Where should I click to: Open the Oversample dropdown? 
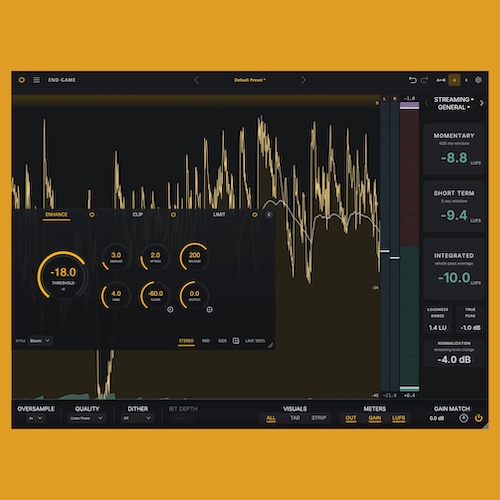(x=35, y=418)
